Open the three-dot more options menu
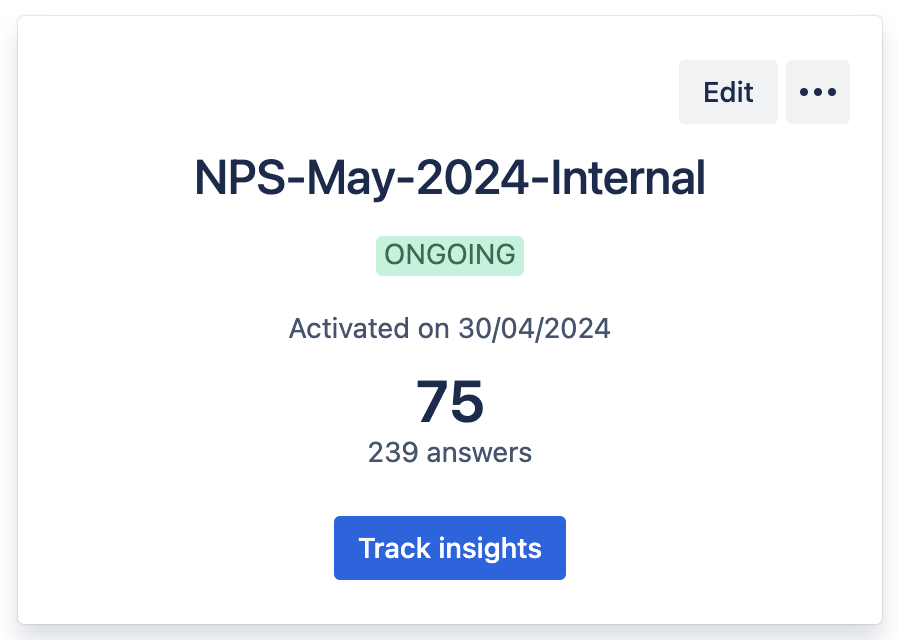The image size is (898, 640). pyautogui.click(x=817, y=92)
